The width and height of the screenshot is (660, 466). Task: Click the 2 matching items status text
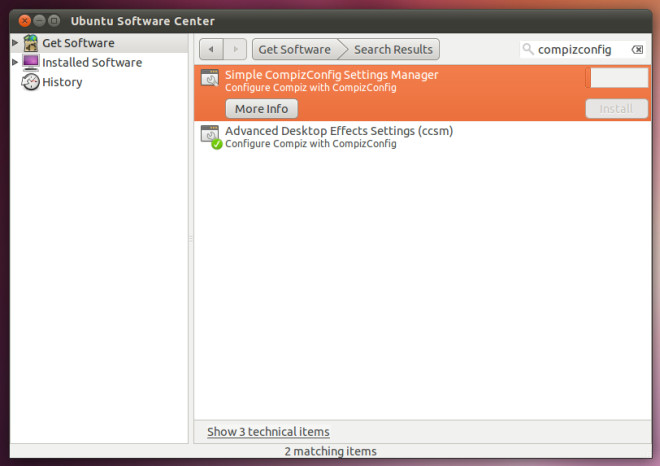(x=330, y=451)
